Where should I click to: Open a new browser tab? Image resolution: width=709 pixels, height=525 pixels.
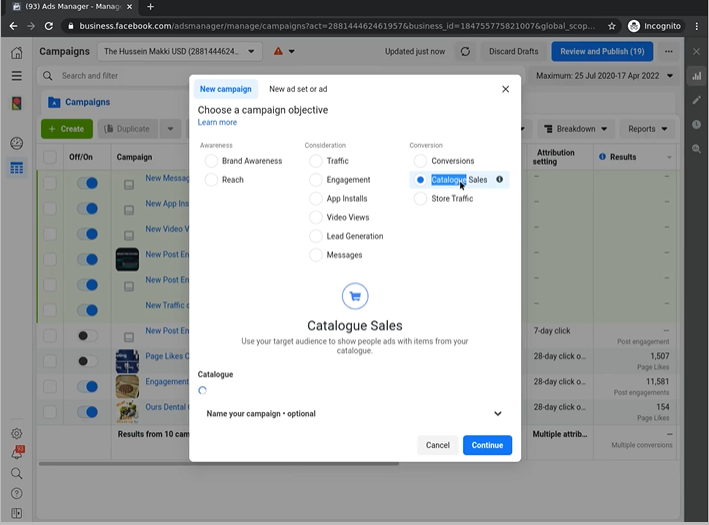(x=151, y=7)
